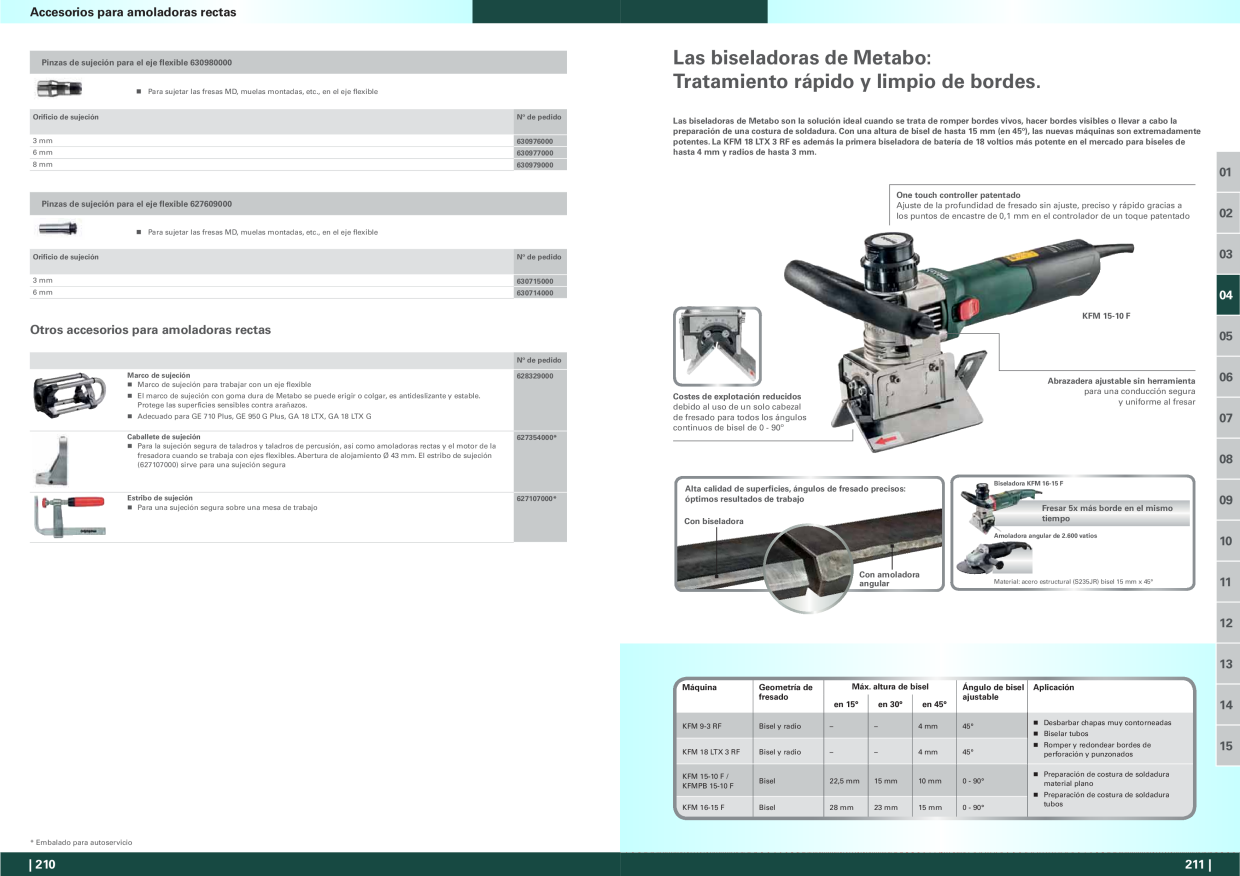The image size is (1240, 876).
Task: Jump to chapter tab 11
Action: pos(1227,582)
